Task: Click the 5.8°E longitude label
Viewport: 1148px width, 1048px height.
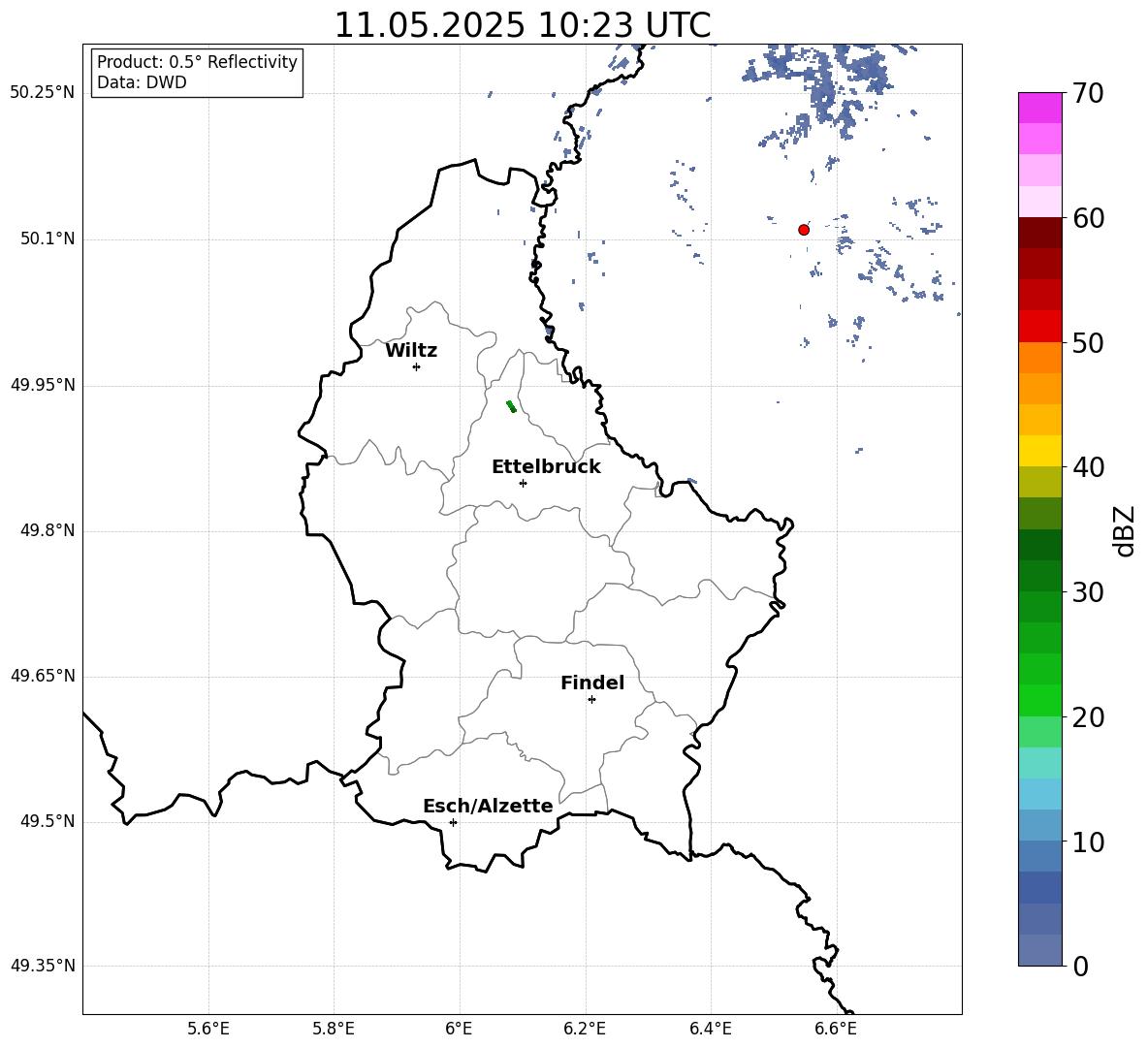Action: click(334, 1029)
